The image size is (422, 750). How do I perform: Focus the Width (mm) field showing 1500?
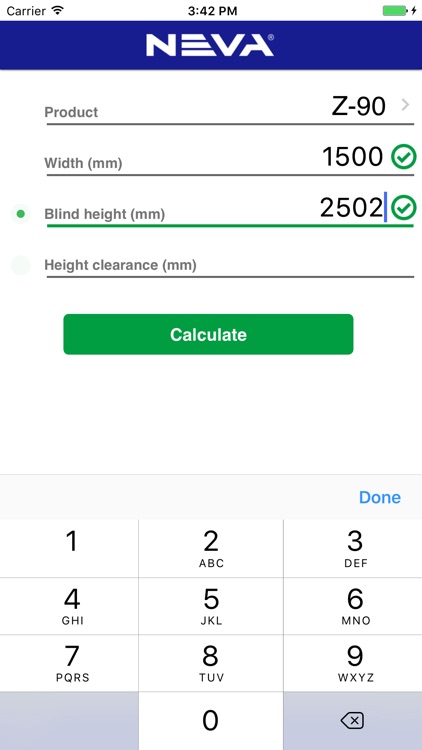pyautogui.click(x=230, y=157)
